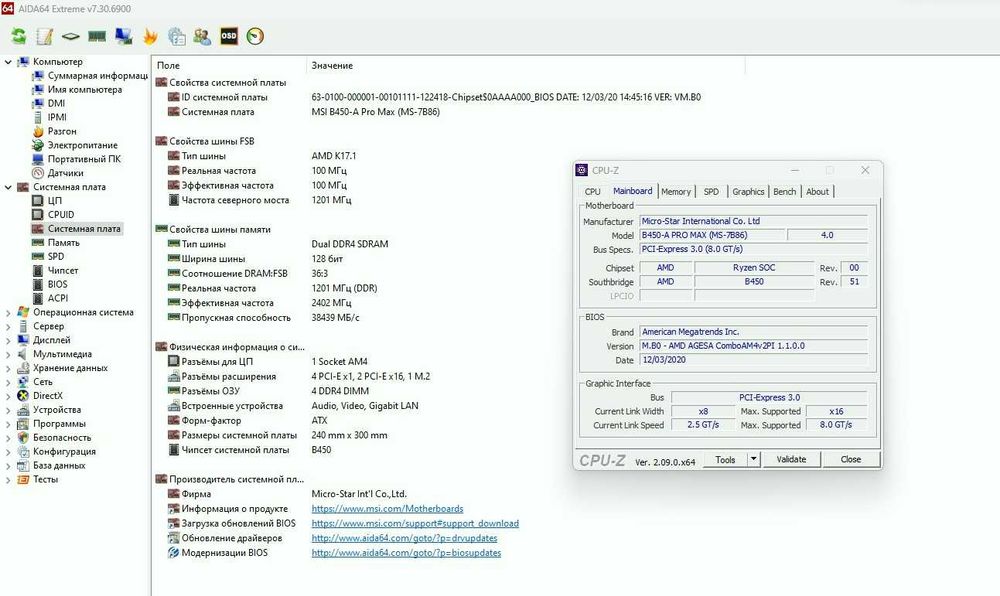Screen dimensions: 1000x596
Task: Open the SPD tree item in AIDA64
Action: [55, 256]
